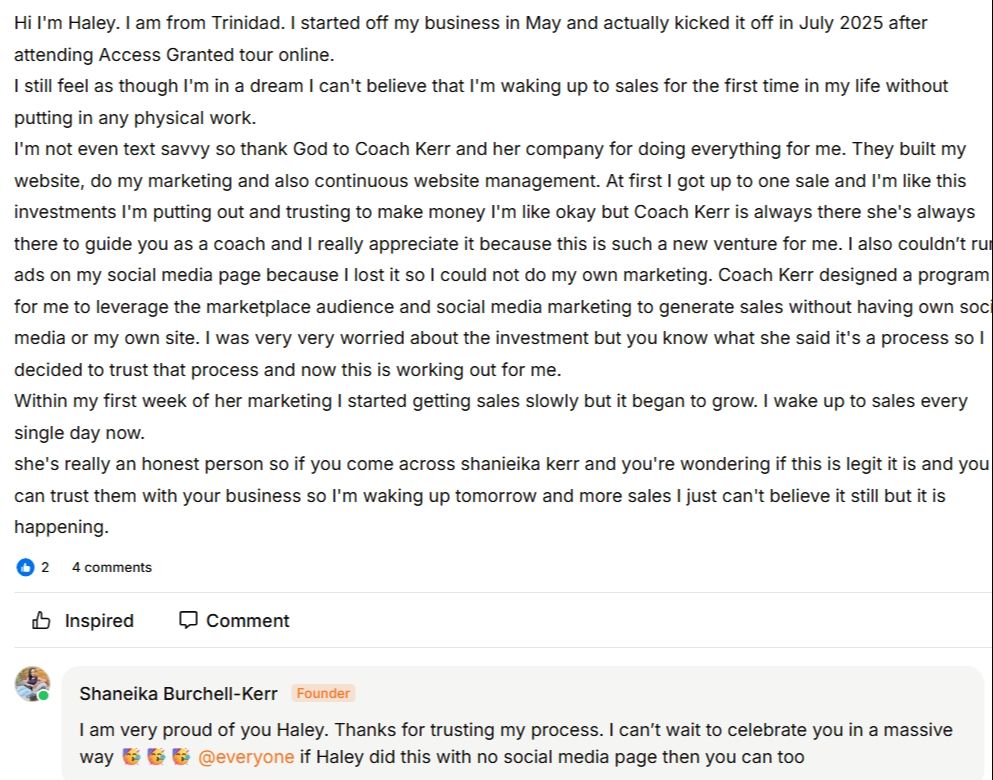The height and width of the screenshot is (780, 993).
Task: Click the last party-face emoji before @everyone
Action: 181,757
